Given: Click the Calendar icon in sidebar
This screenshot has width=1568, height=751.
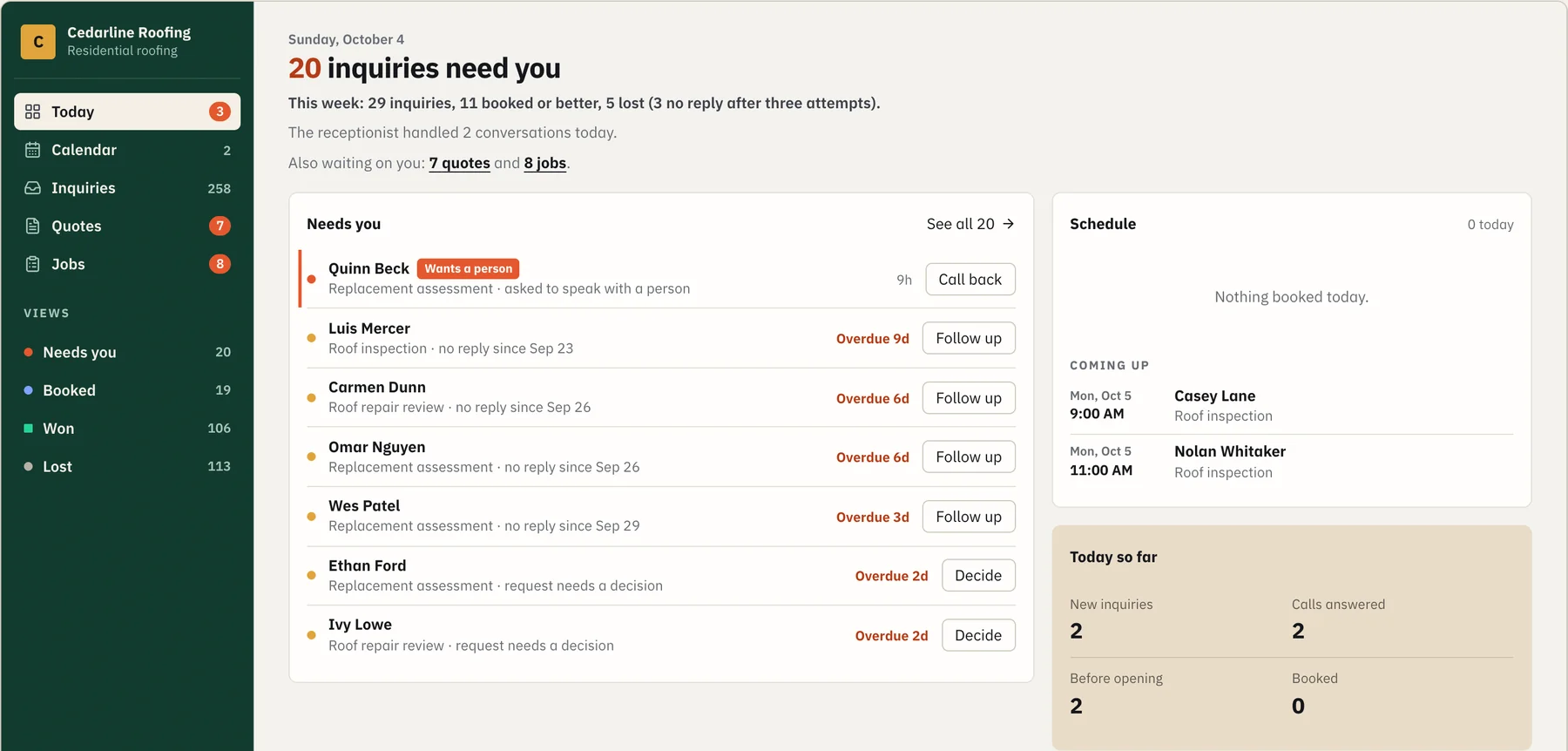Looking at the screenshot, I should 33,150.
